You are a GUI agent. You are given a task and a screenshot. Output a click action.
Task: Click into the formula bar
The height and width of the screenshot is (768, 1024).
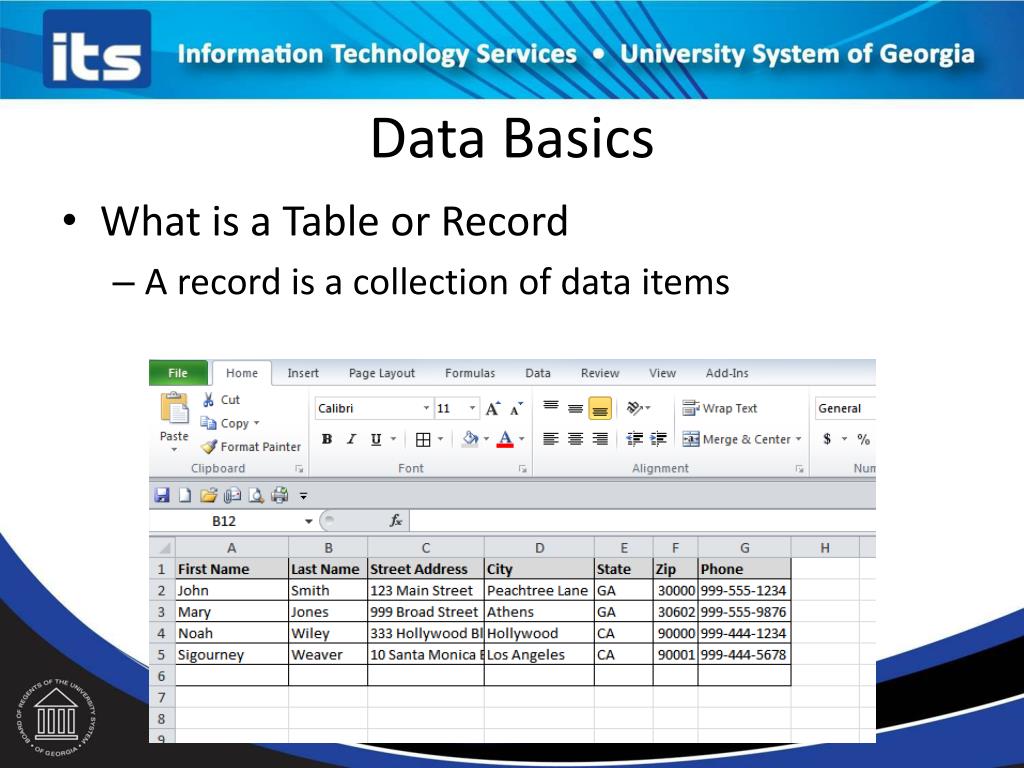643,520
